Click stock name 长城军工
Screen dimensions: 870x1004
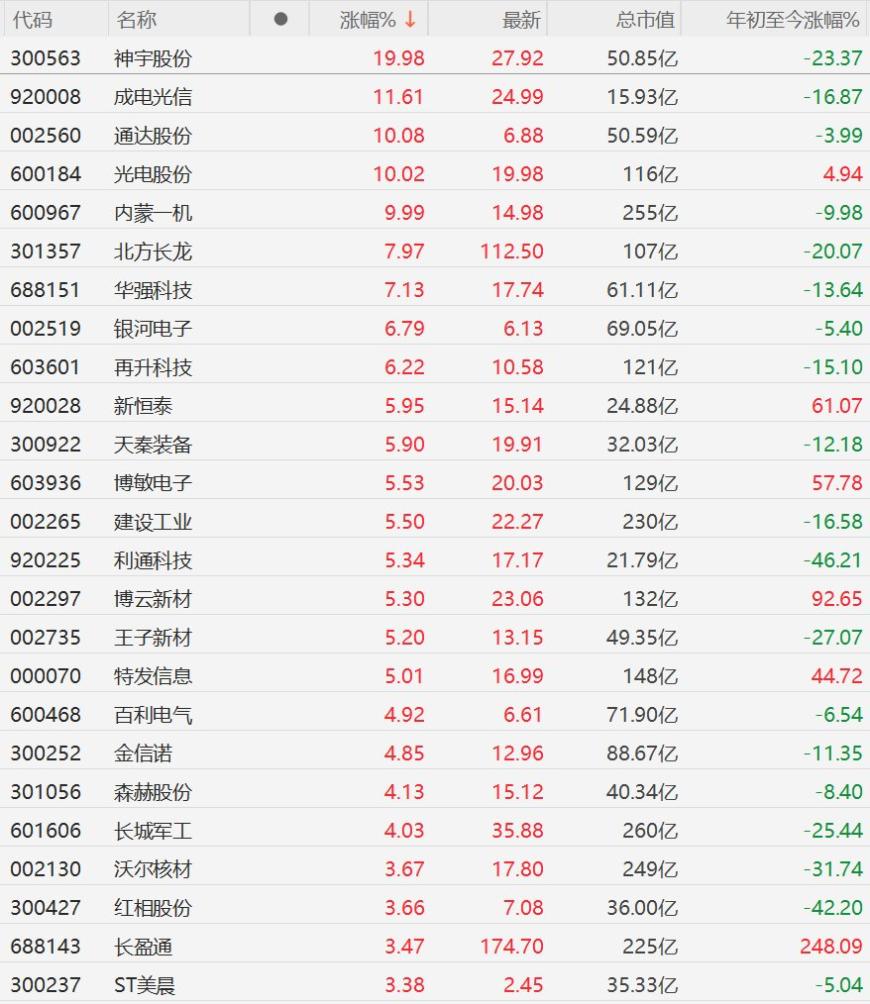153,830
